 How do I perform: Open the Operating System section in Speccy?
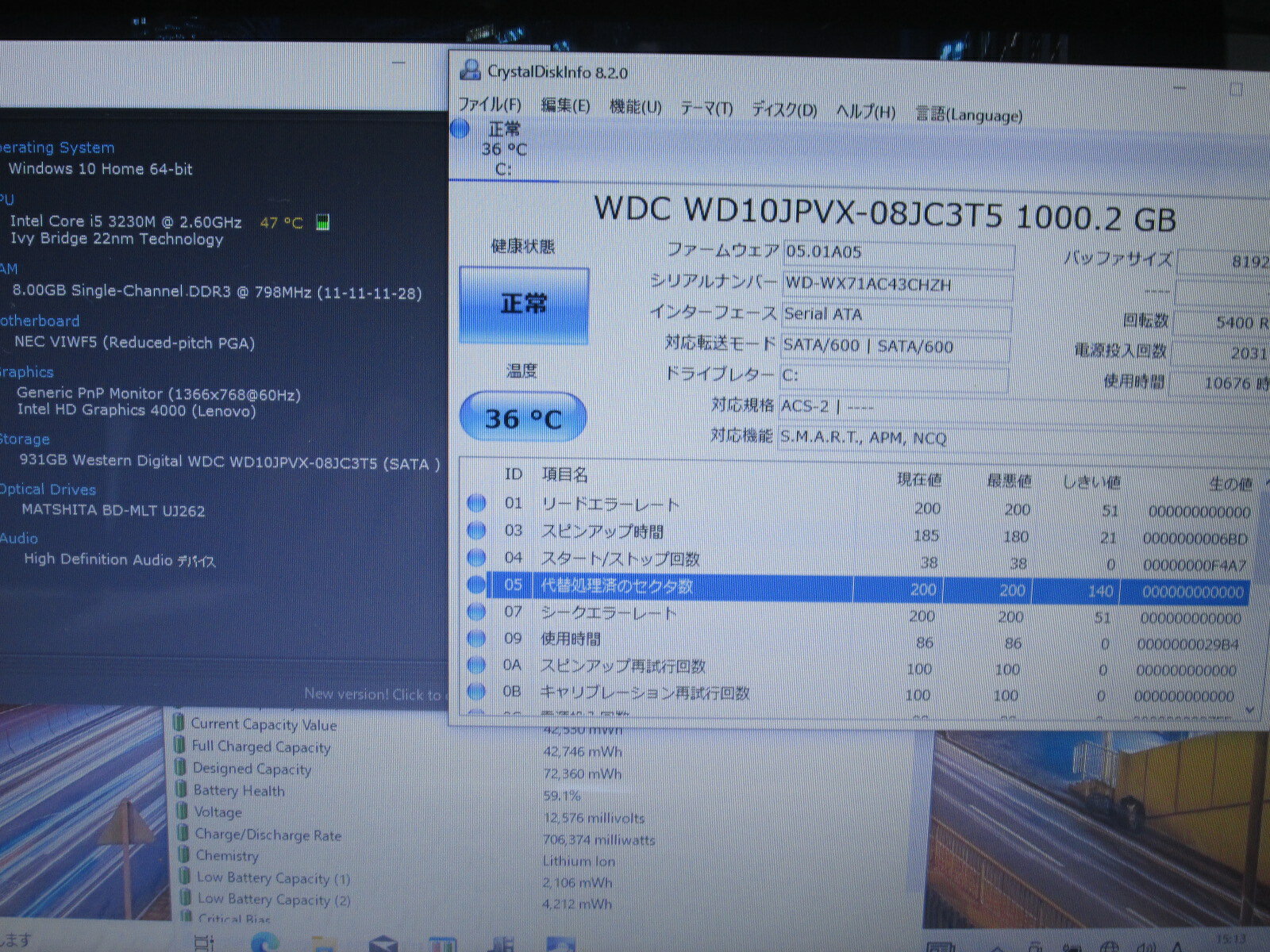57,148
